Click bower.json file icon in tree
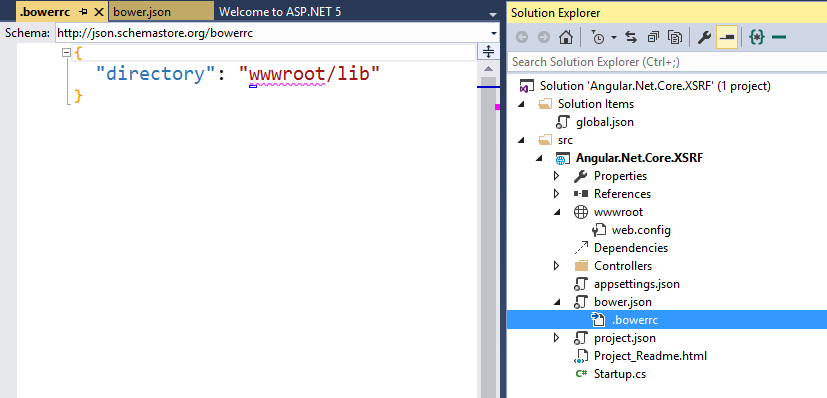 (580, 302)
